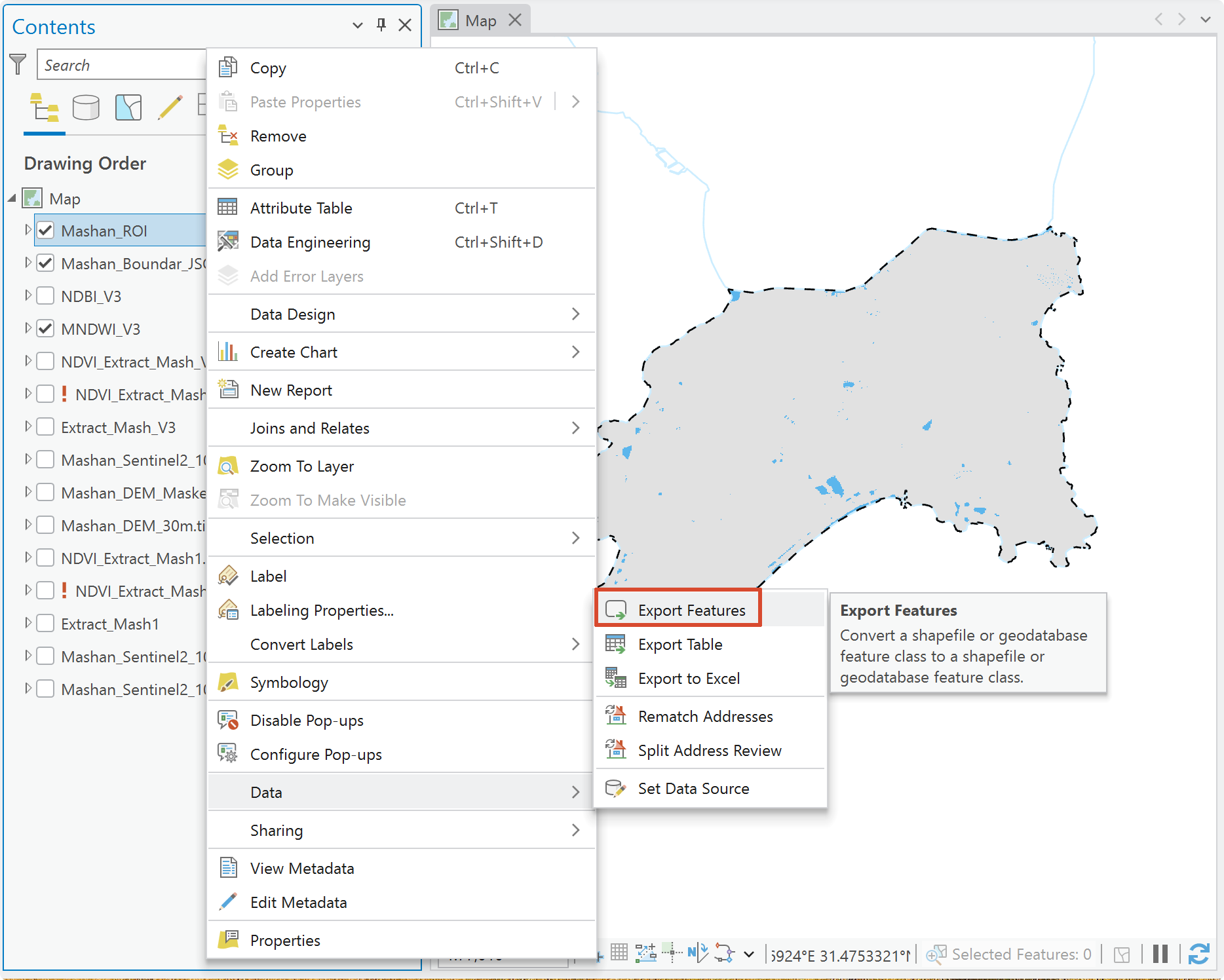Image resolution: width=1224 pixels, height=980 pixels.
Task: Open the Convert Labels submenu
Action: pos(402,644)
